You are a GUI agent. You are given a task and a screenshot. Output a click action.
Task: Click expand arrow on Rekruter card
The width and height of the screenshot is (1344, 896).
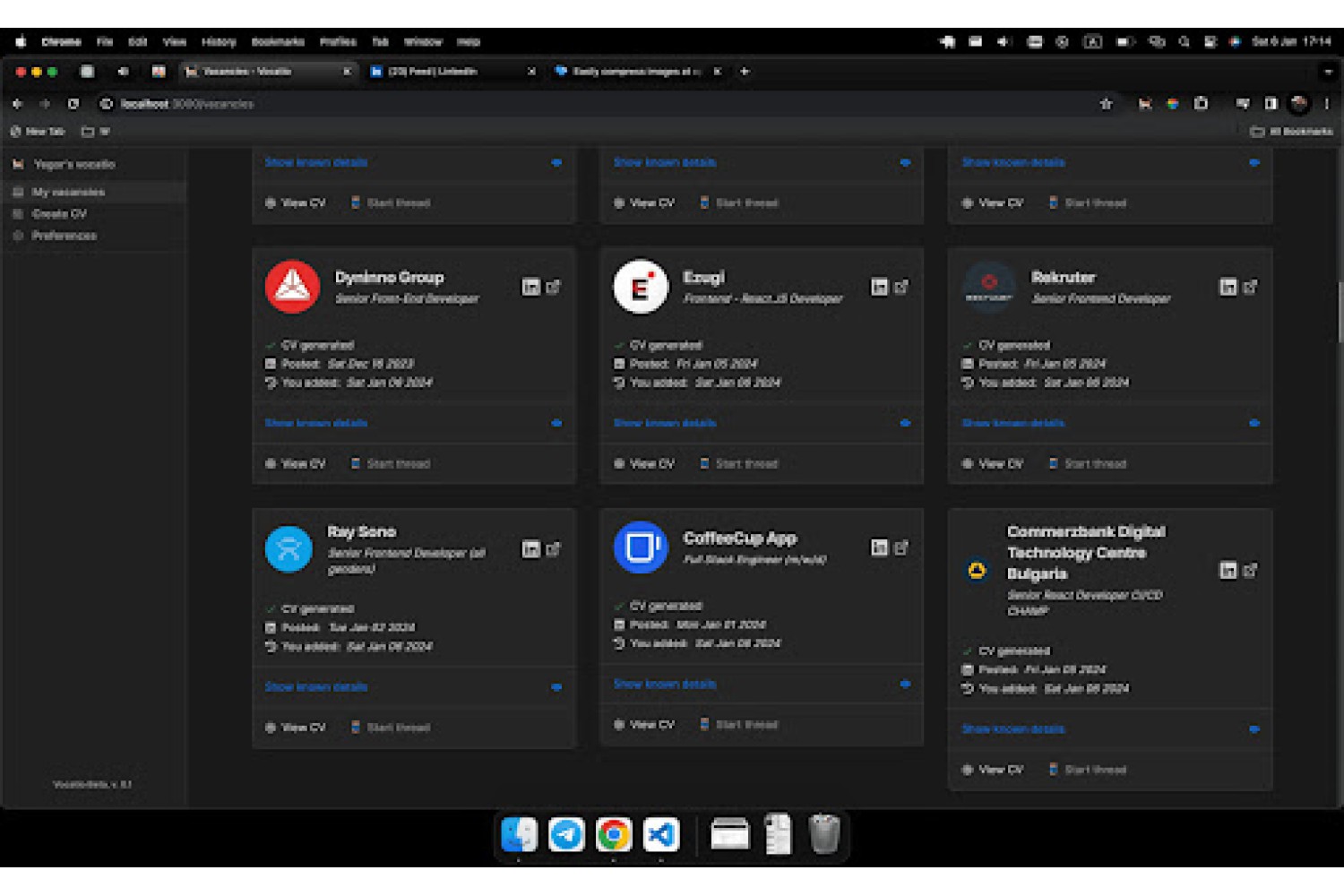pos(1254,423)
